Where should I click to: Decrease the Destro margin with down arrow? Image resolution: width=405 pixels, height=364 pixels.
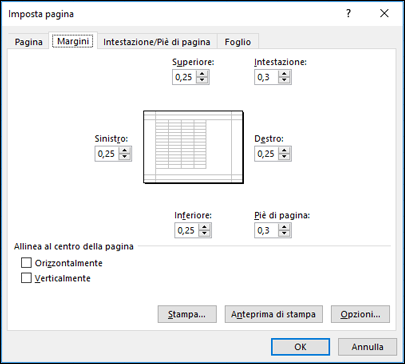pyautogui.click(x=284, y=157)
